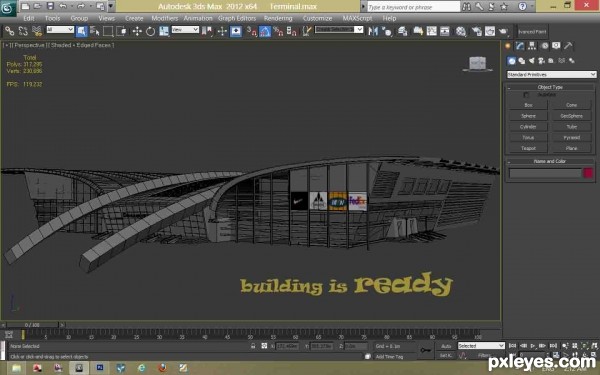Screen dimensions: 600x375
Task: Toggle the 3D Snaps button
Action: (251, 31)
